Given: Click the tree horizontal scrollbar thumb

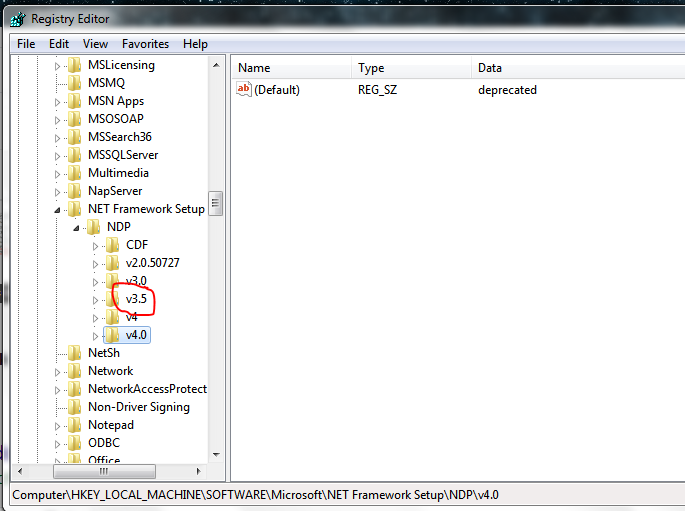Looking at the screenshot, I should pyautogui.click(x=104, y=472).
